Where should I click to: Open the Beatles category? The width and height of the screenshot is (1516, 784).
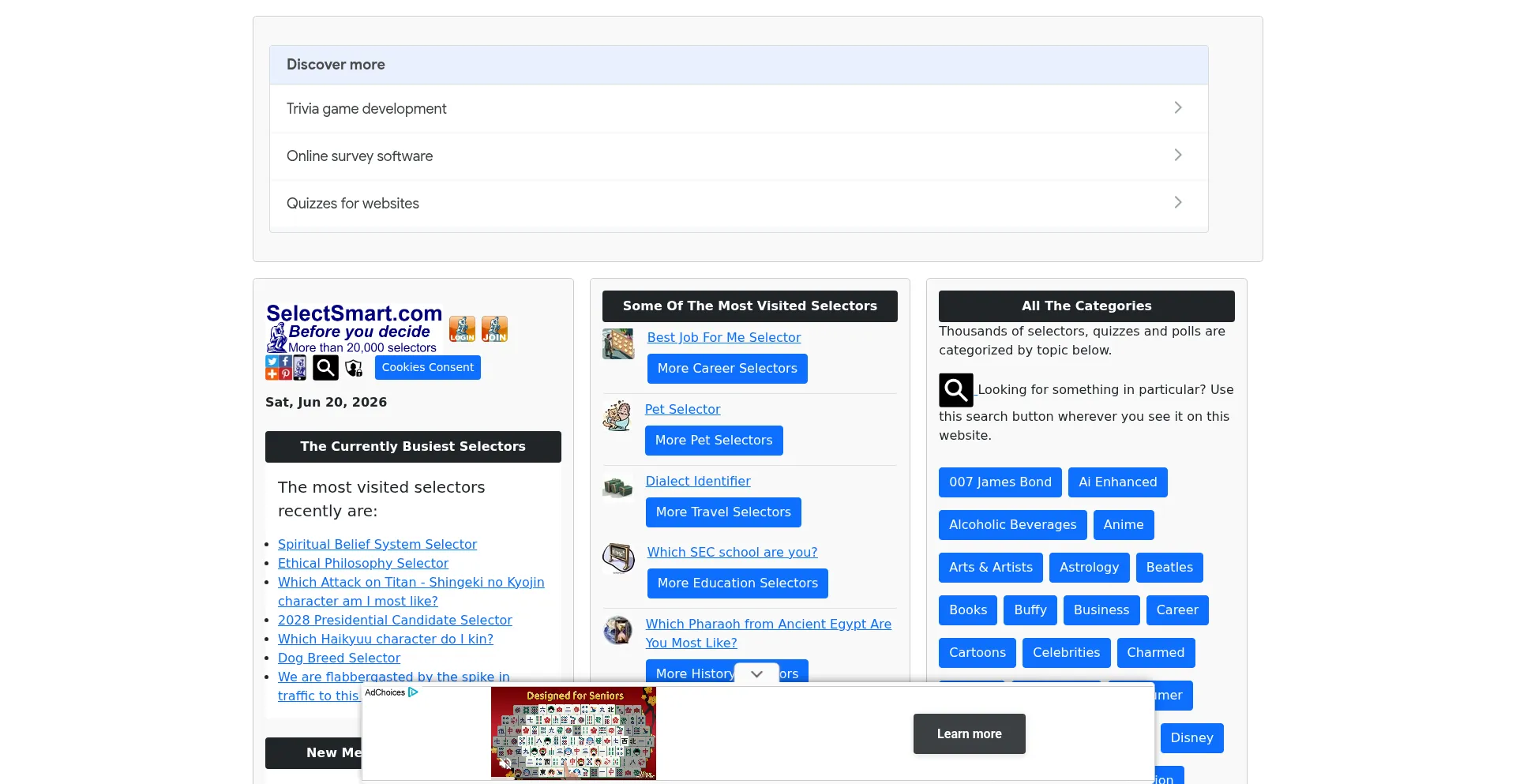click(x=1169, y=568)
